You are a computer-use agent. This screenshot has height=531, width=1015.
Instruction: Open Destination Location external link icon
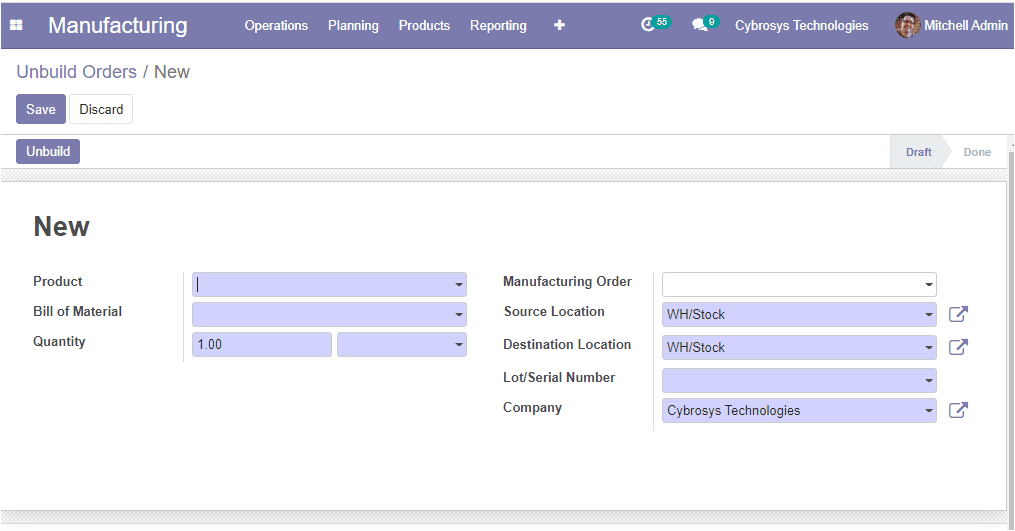click(958, 347)
